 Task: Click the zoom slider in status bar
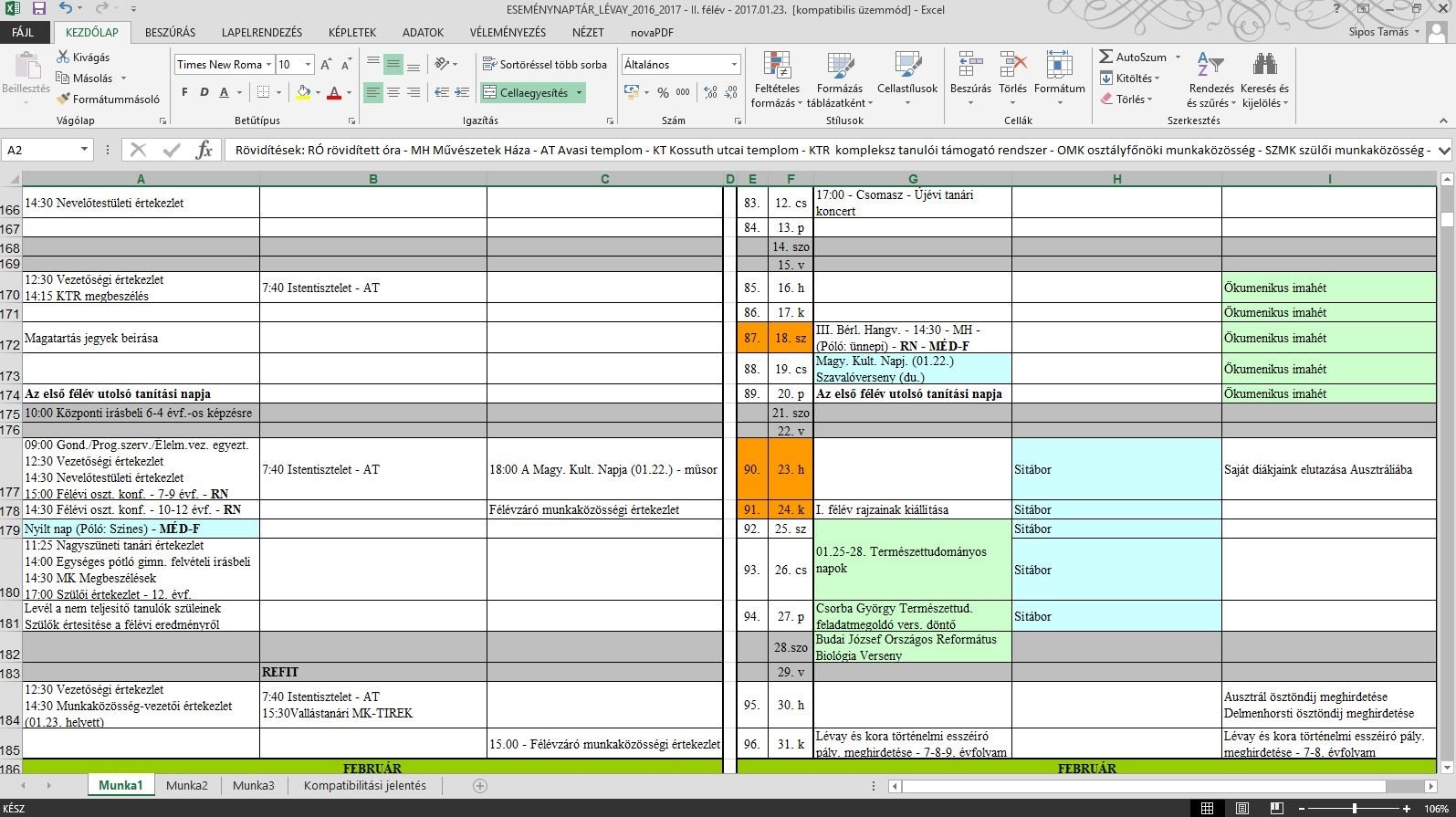[1354, 809]
